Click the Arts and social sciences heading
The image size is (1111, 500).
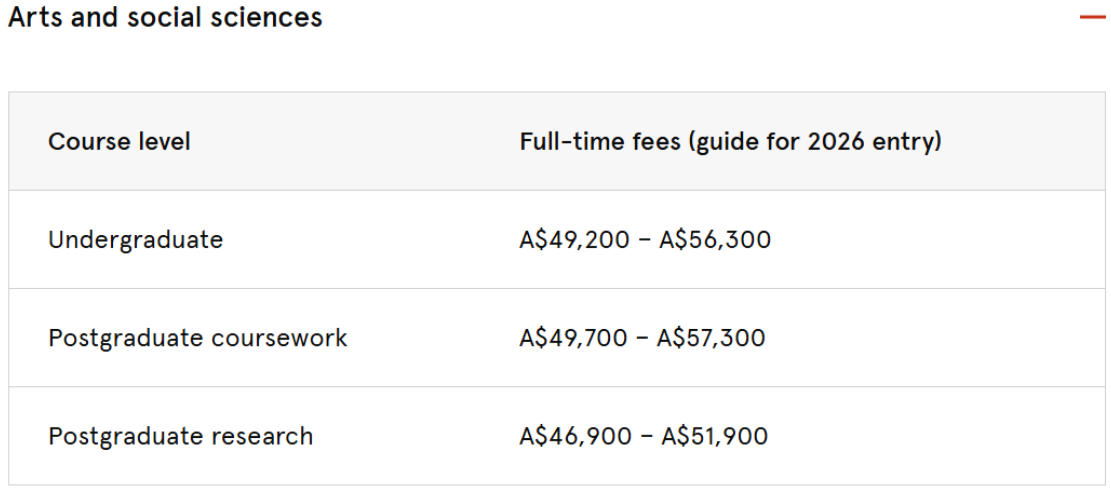point(165,17)
